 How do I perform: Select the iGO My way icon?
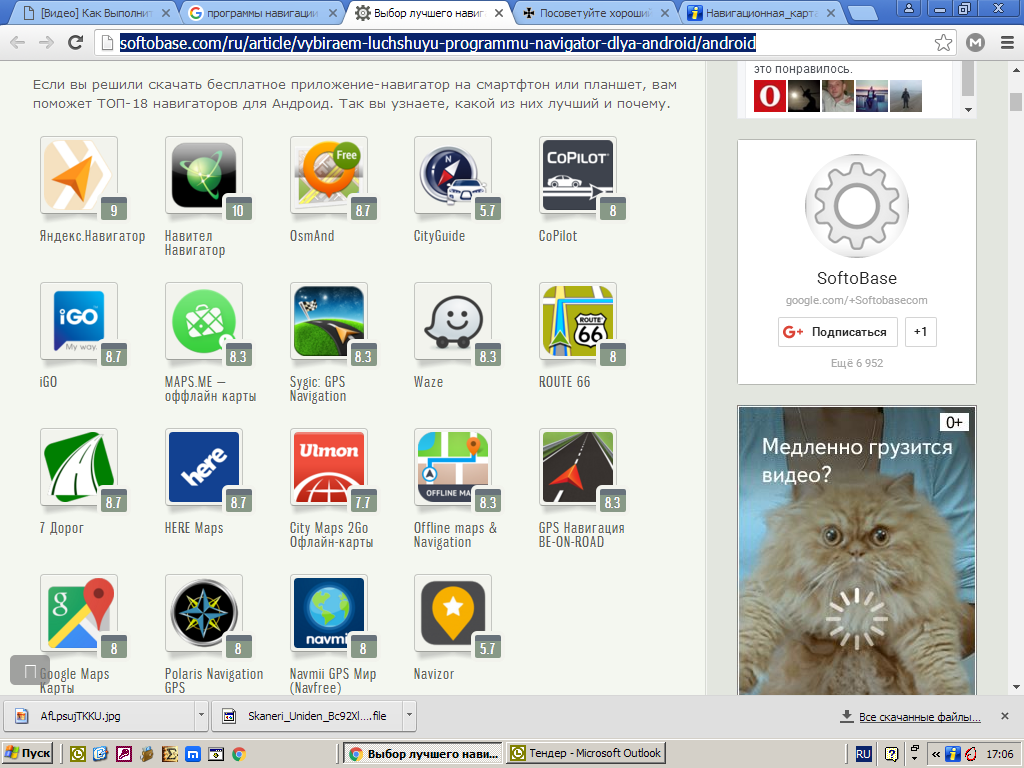79,321
